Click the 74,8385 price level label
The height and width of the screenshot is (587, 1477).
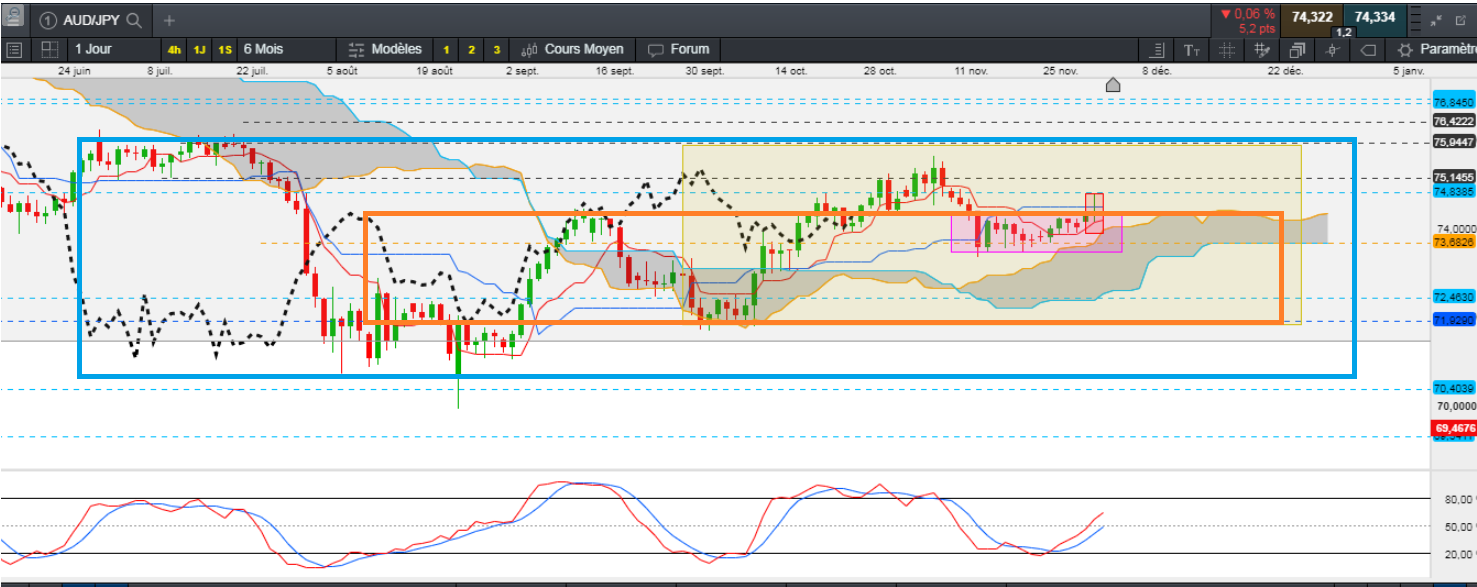pos(1454,191)
